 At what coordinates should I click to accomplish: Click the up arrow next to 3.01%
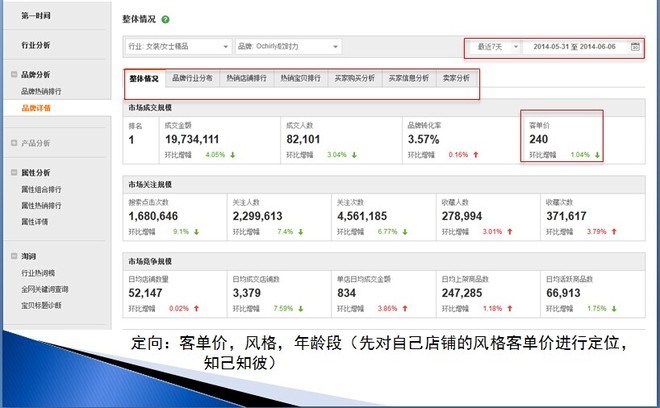510,232
